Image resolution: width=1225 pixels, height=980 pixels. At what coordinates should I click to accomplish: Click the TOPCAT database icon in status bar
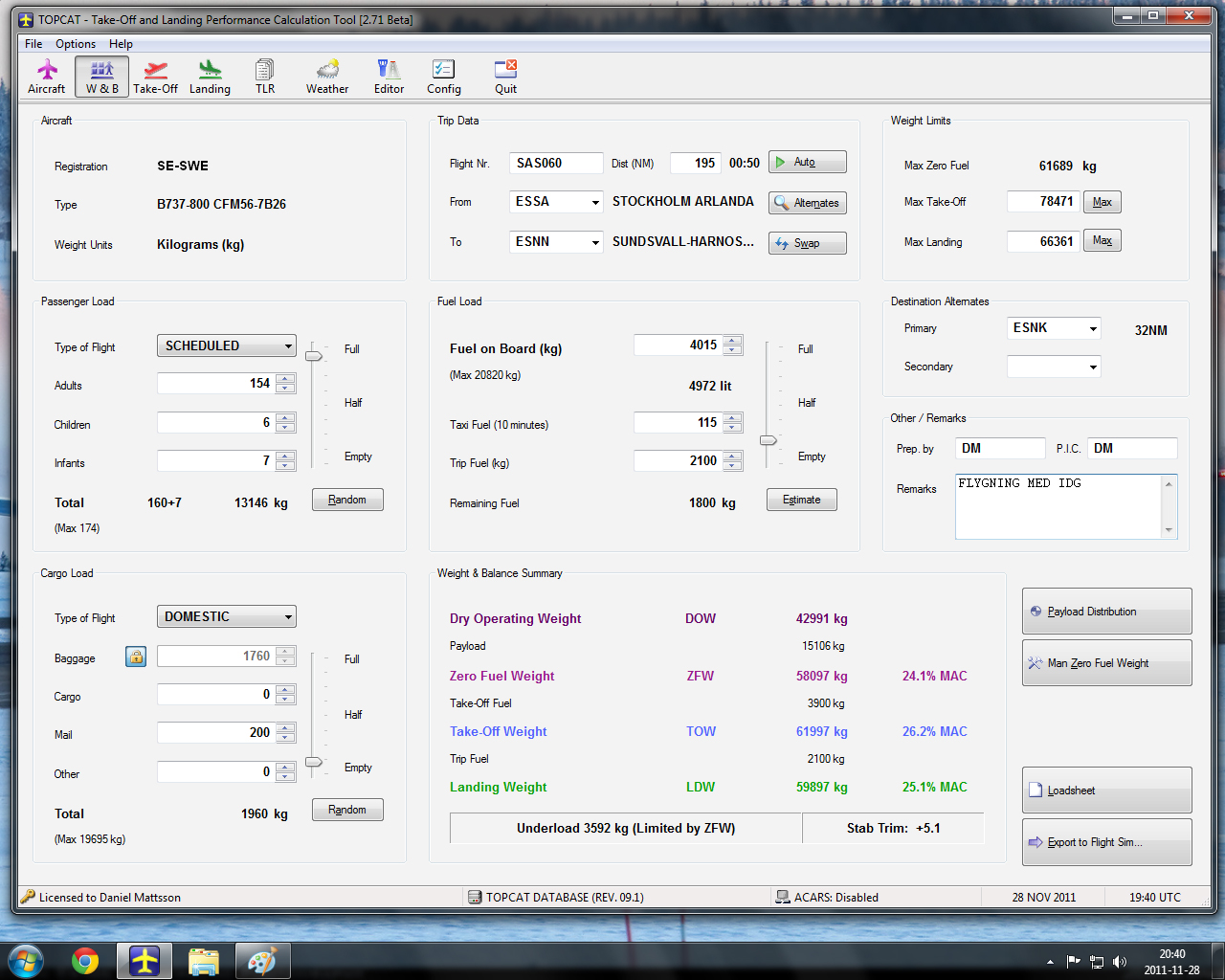(475, 898)
